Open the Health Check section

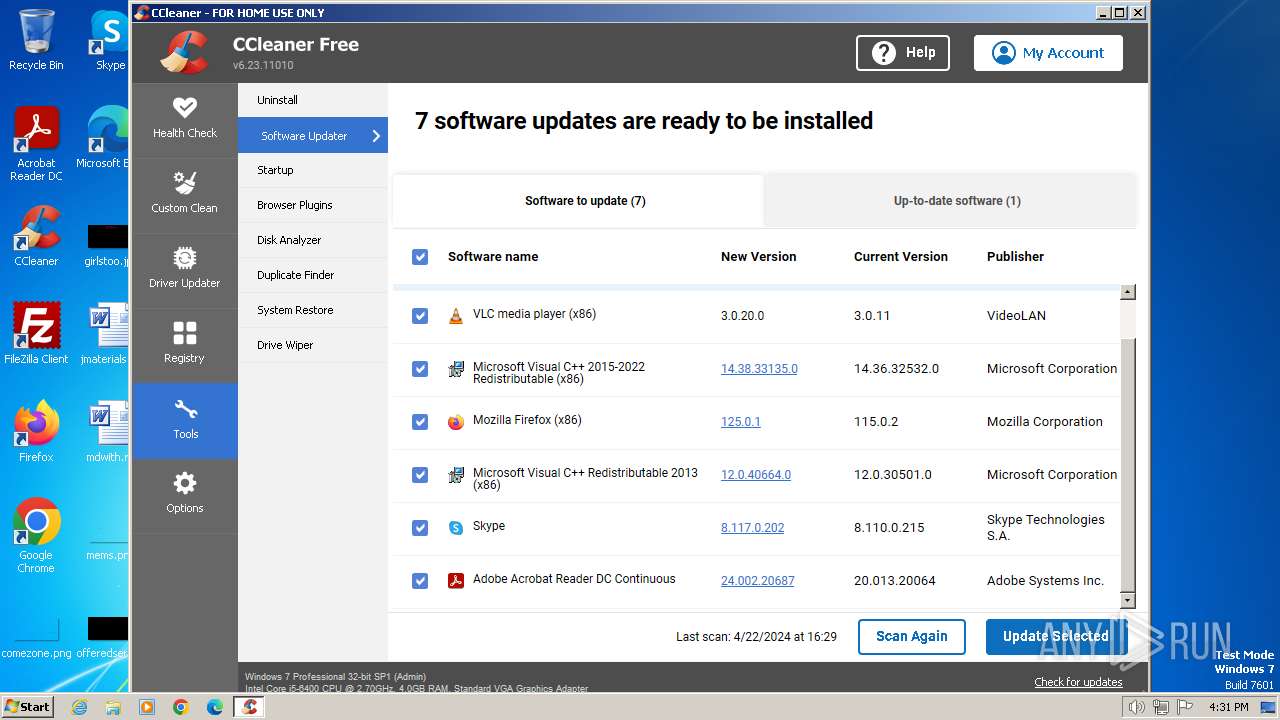pos(185,118)
